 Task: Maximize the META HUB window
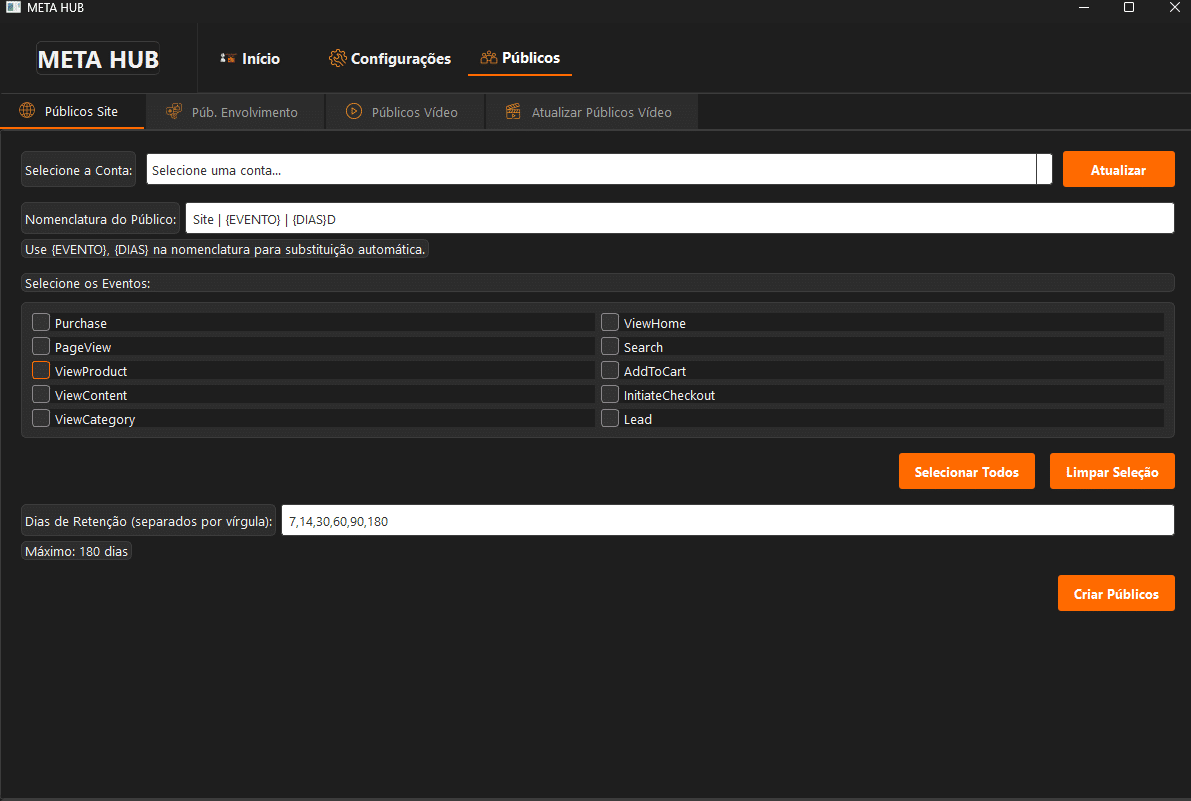pos(1129,8)
